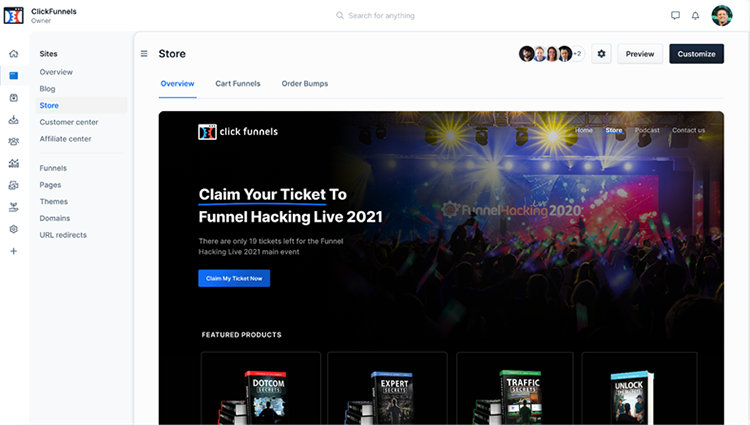The width and height of the screenshot is (750, 425).
Task: Click the Claim My Ticket Now button
Action: coord(234,278)
